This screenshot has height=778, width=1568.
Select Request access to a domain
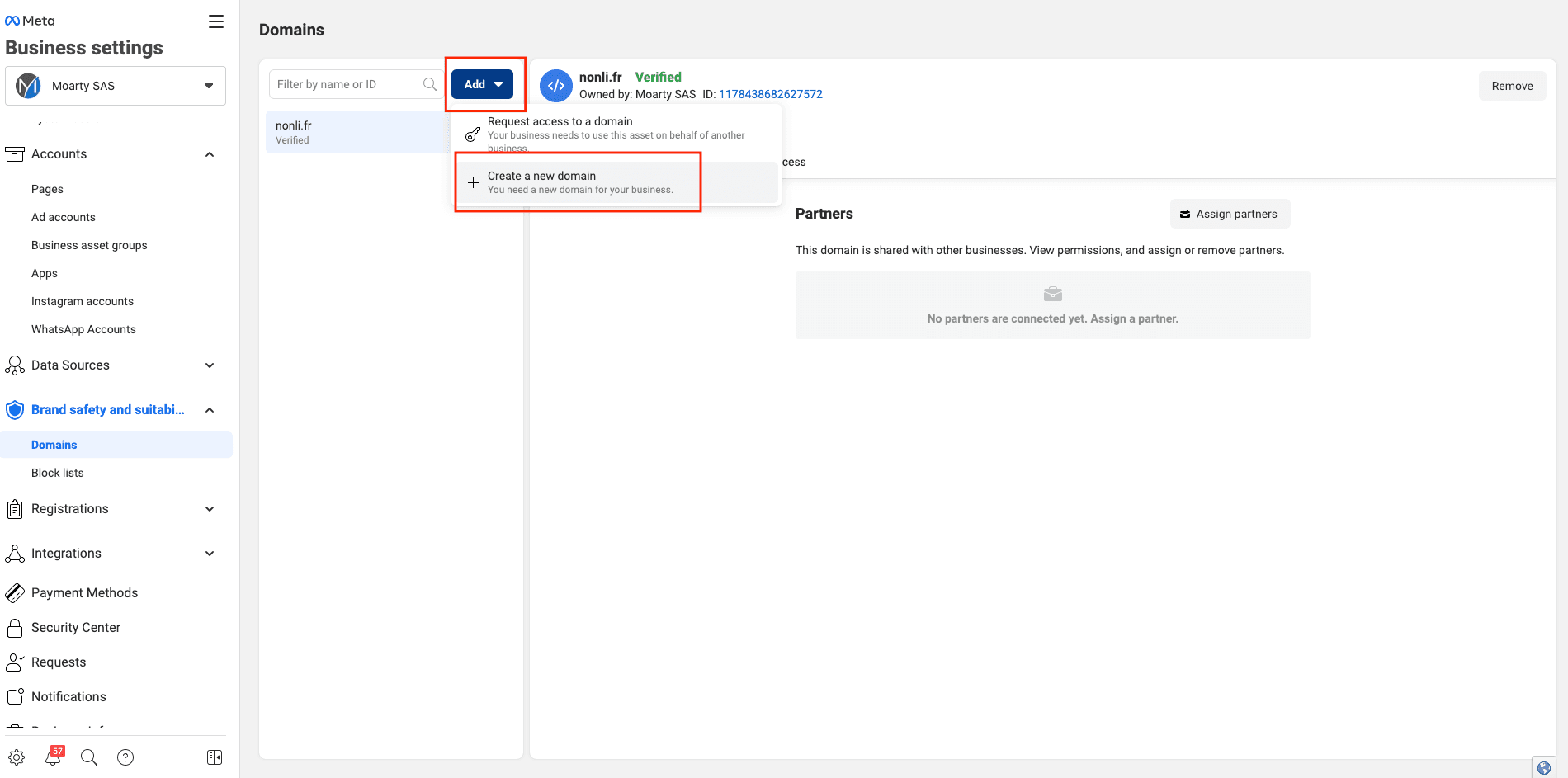[616, 134]
